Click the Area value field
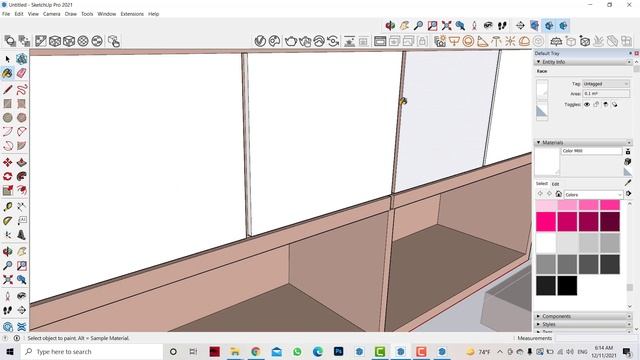This screenshot has width=640, height=360. (606, 94)
